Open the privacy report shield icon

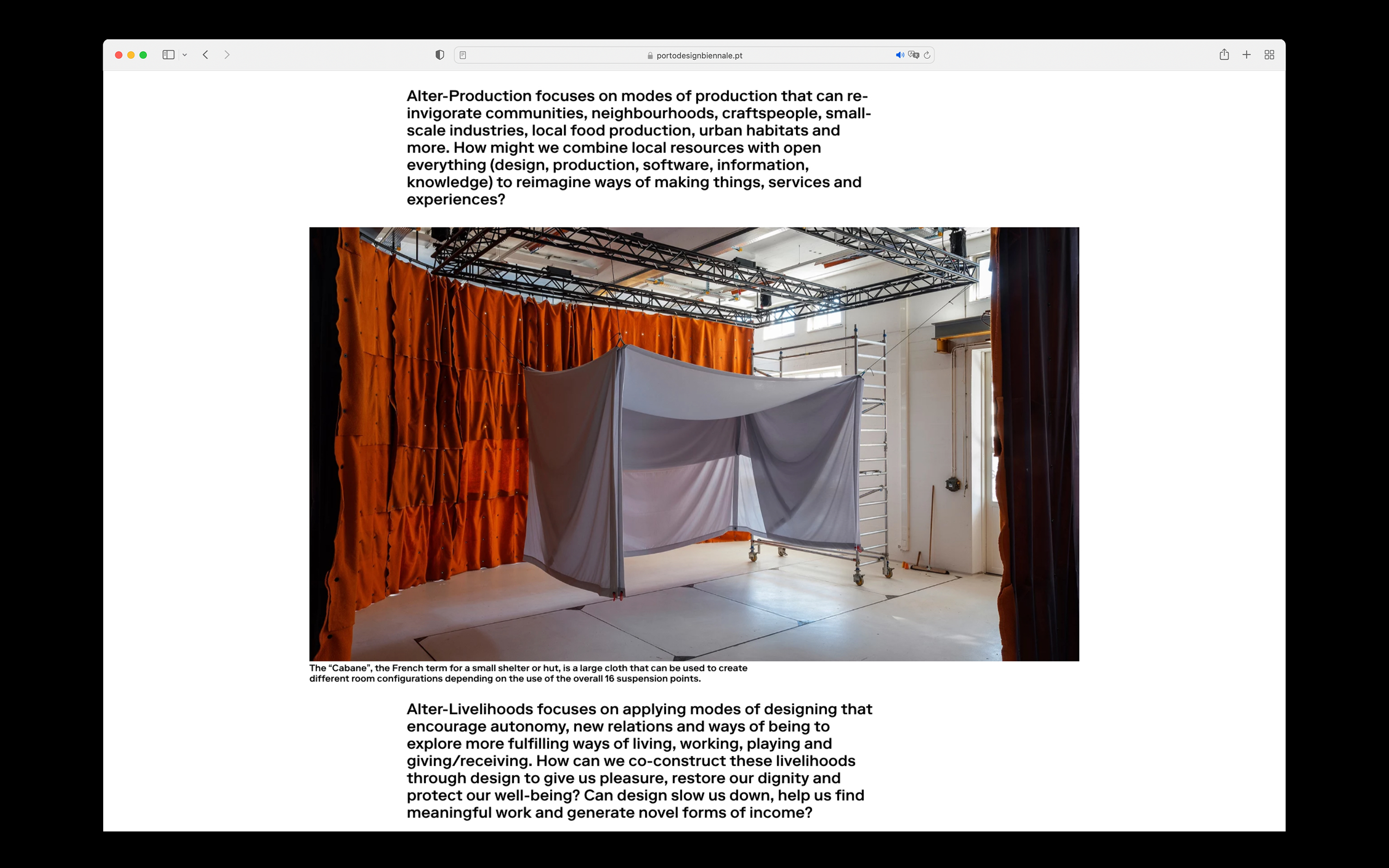coord(439,55)
